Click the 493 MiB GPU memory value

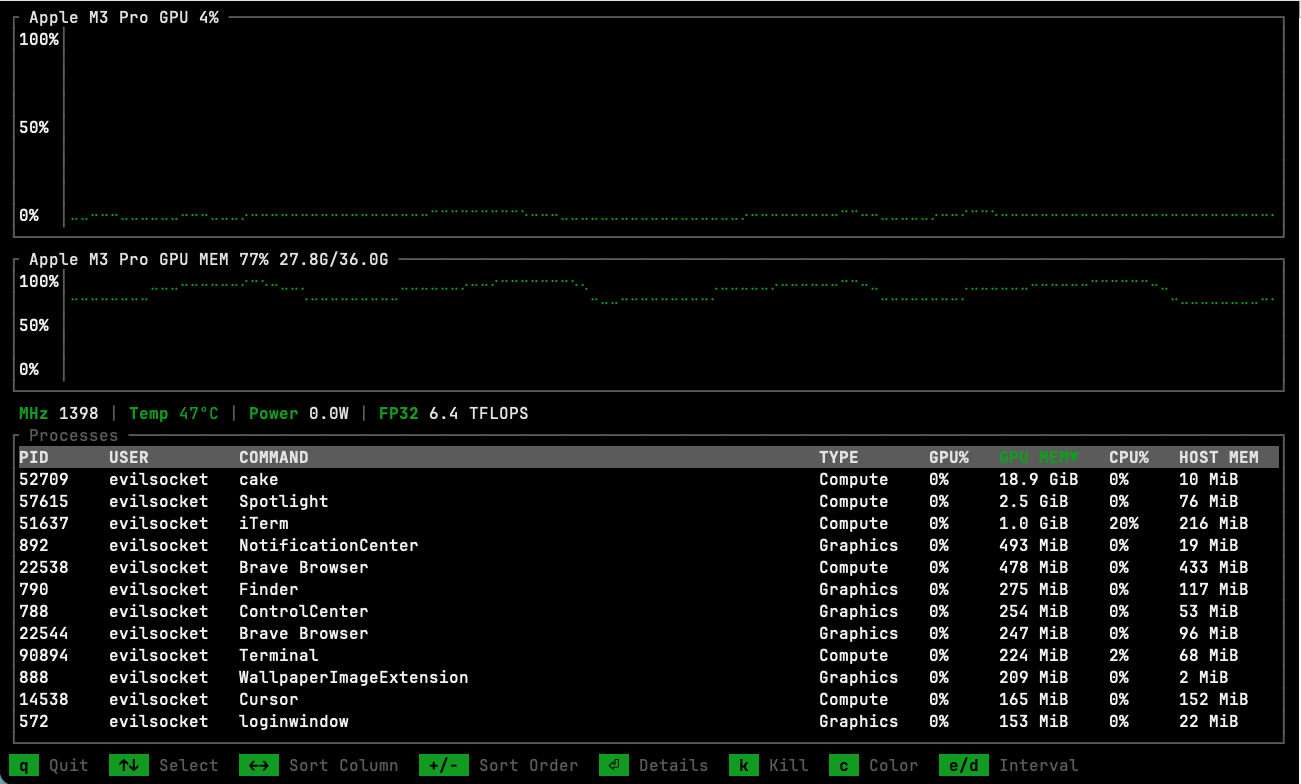[1034, 545]
